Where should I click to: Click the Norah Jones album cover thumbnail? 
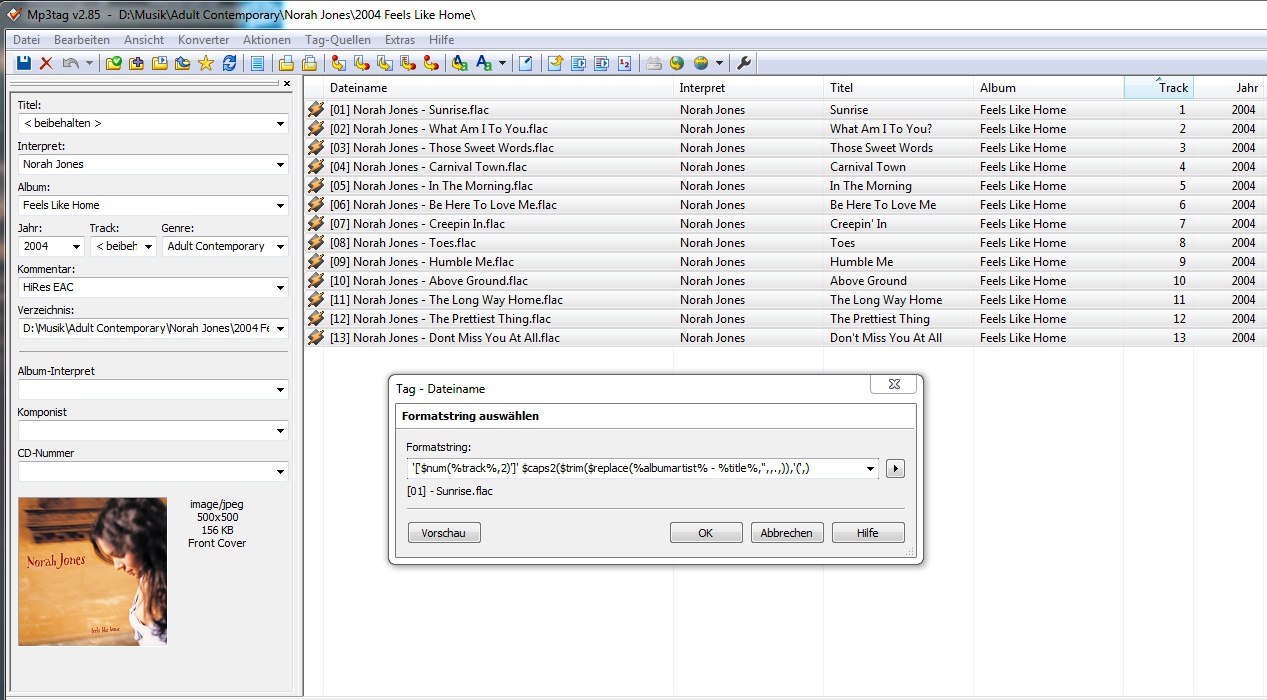pos(93,571)
